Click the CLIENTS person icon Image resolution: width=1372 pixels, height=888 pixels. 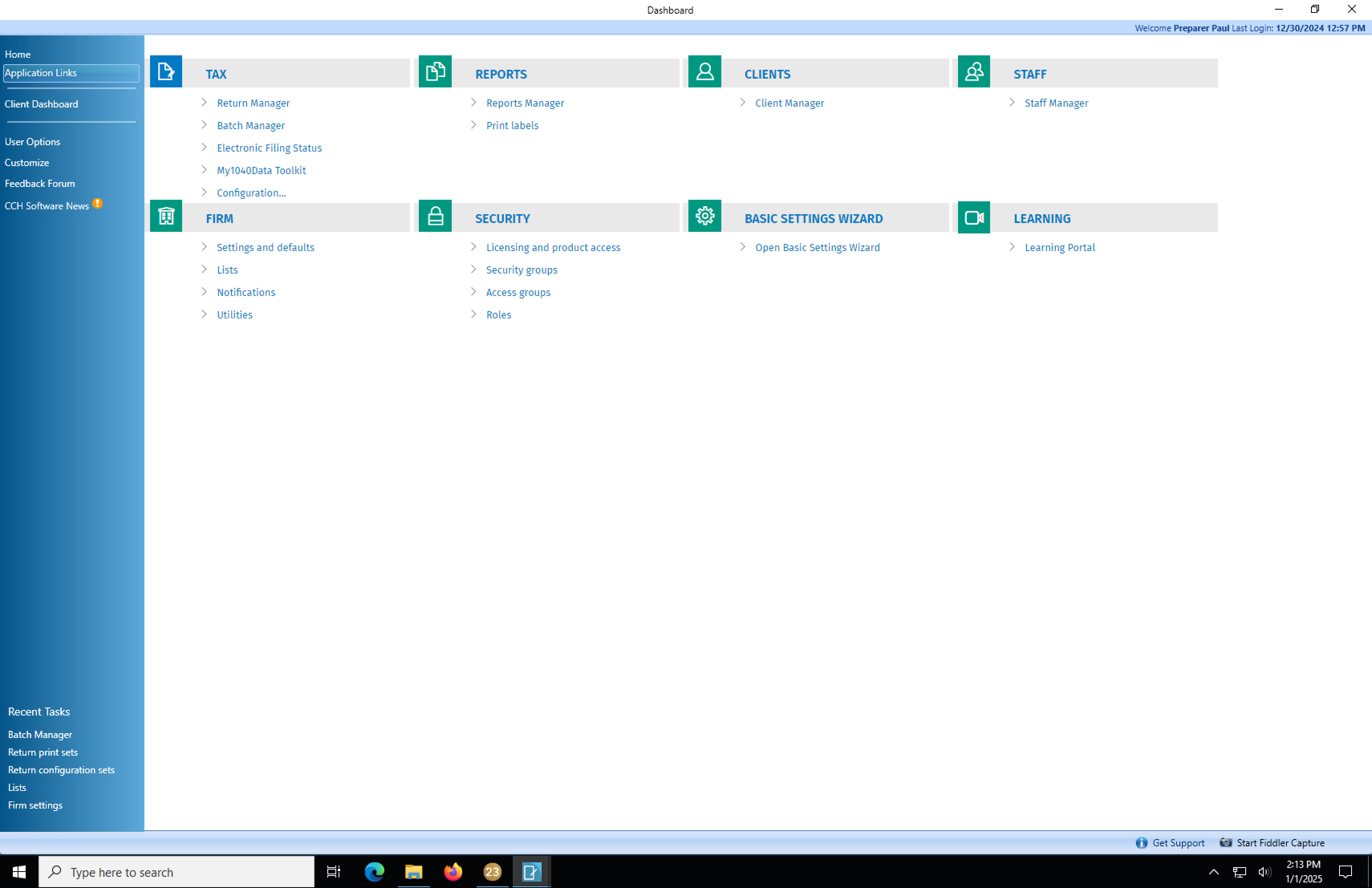point(704,71)
